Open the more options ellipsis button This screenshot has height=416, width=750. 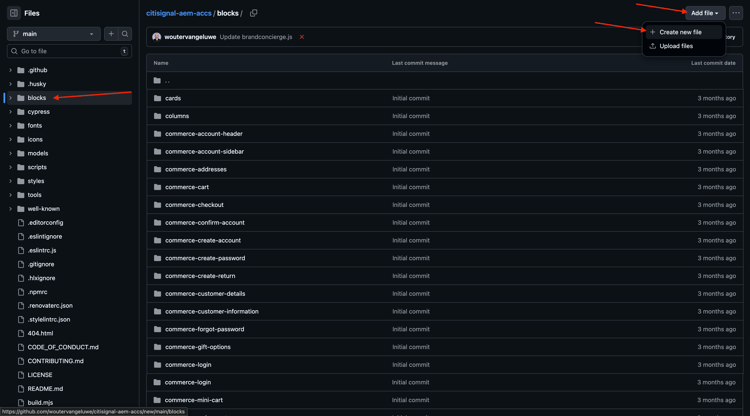click(736, 13)
